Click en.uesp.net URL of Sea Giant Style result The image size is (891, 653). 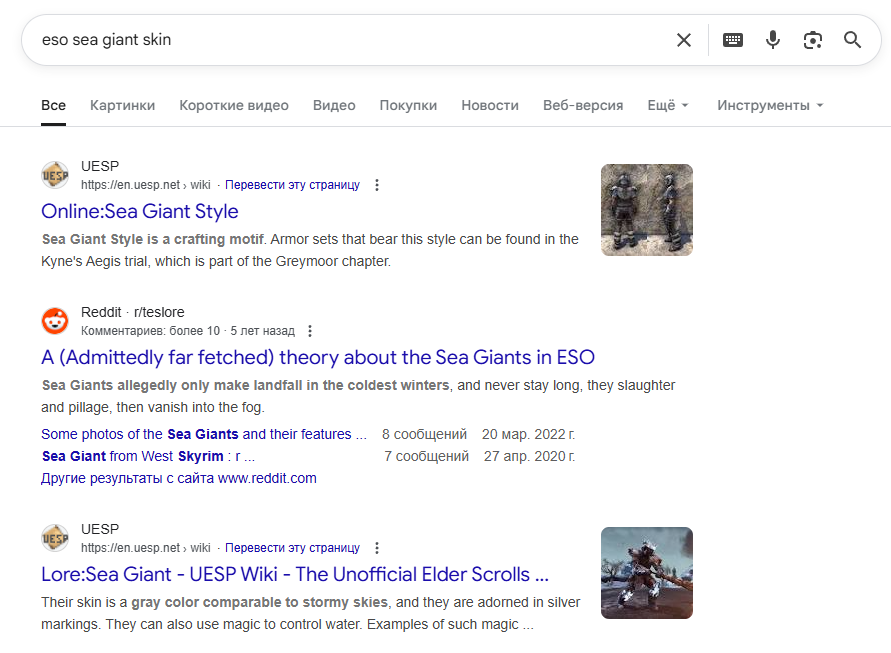[145, 185]
